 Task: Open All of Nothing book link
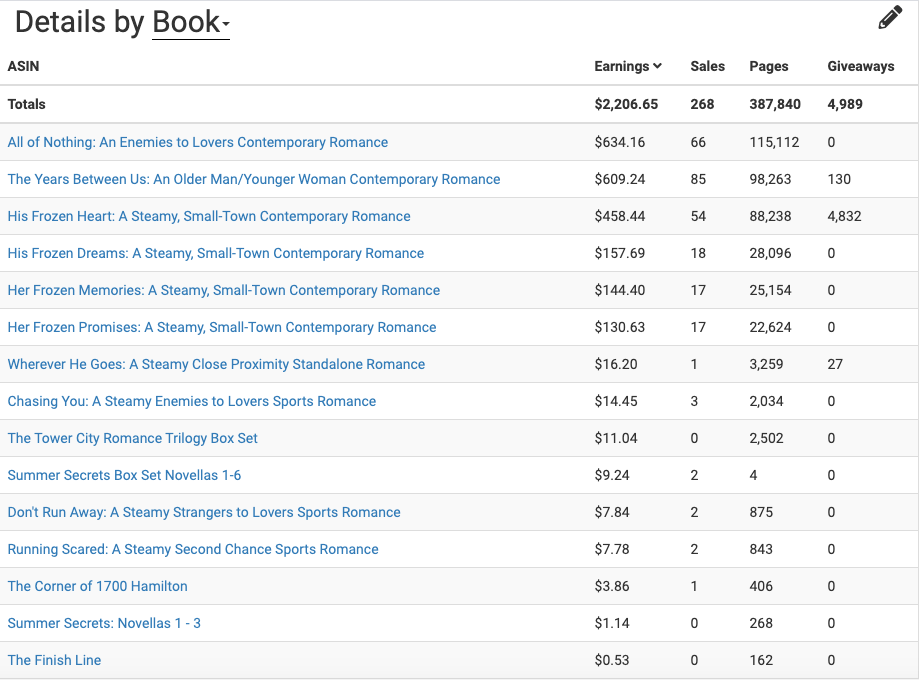click(197, 142)
